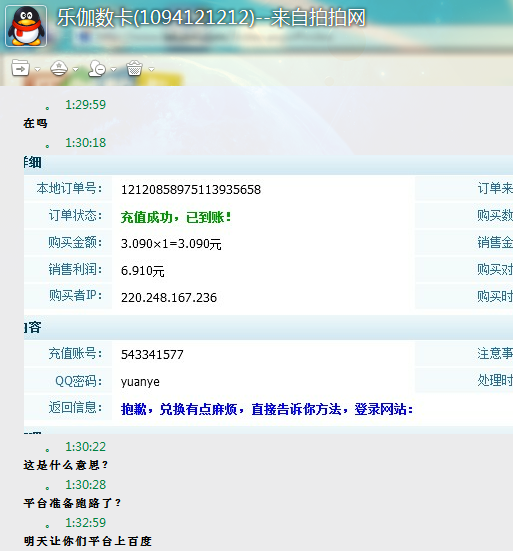Click the label 充值账号:
This screenshot has height=551, width=513.
[75, 354]
